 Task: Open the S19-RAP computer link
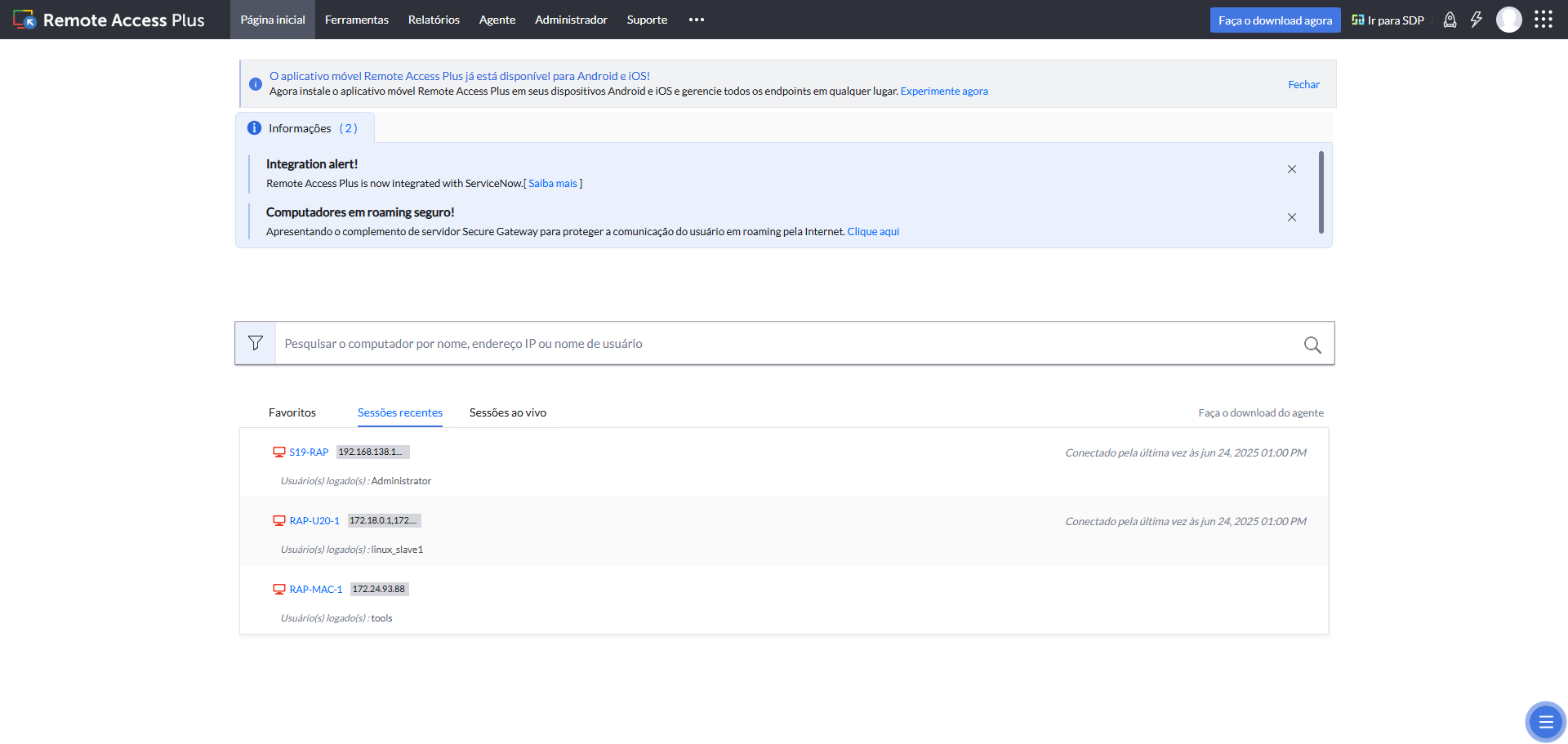point(309,452)
